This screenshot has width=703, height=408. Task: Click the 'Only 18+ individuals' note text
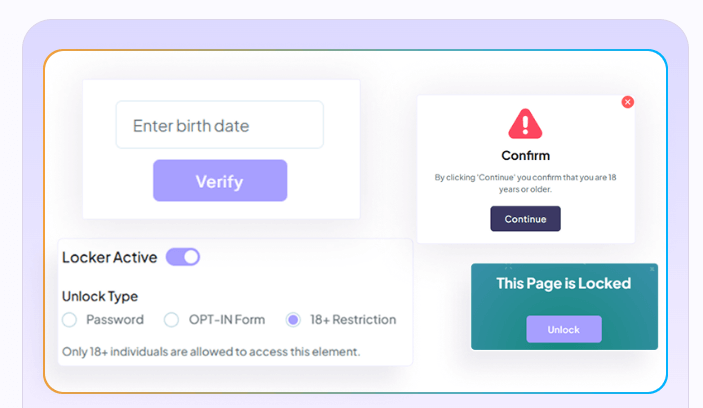pos(210,351)
